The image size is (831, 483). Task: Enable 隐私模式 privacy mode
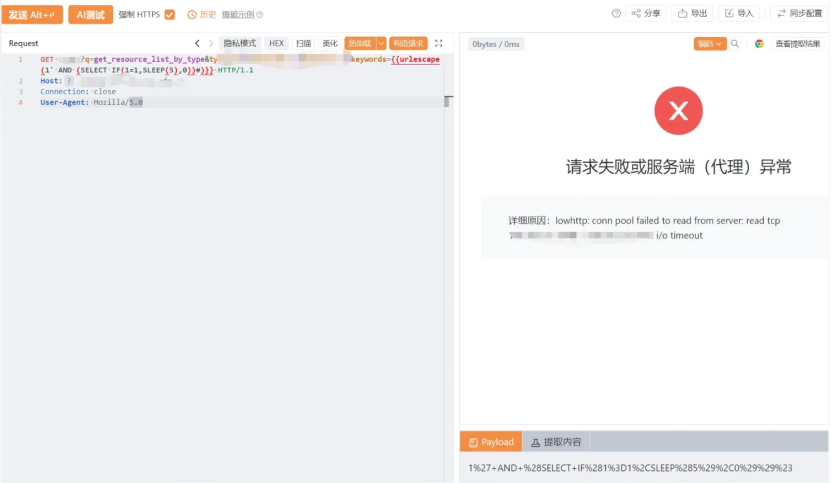[240, 43]
